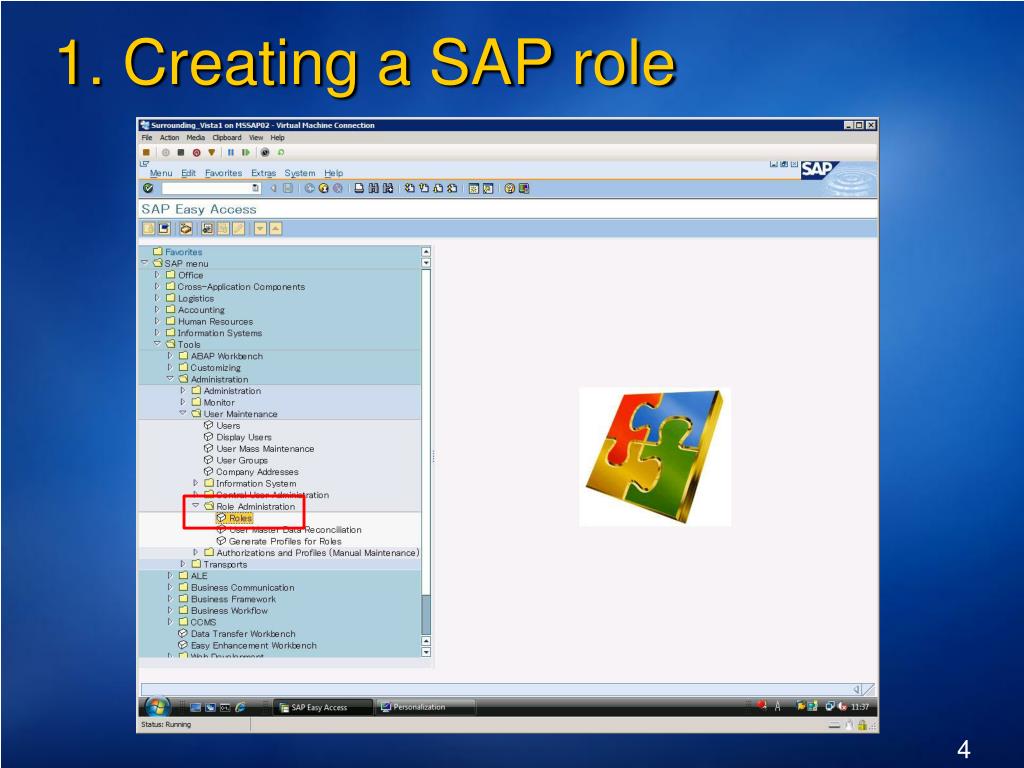Select the Favorites folder in tree
This screenshot has height=768, width=1024.
click(178, 251)
